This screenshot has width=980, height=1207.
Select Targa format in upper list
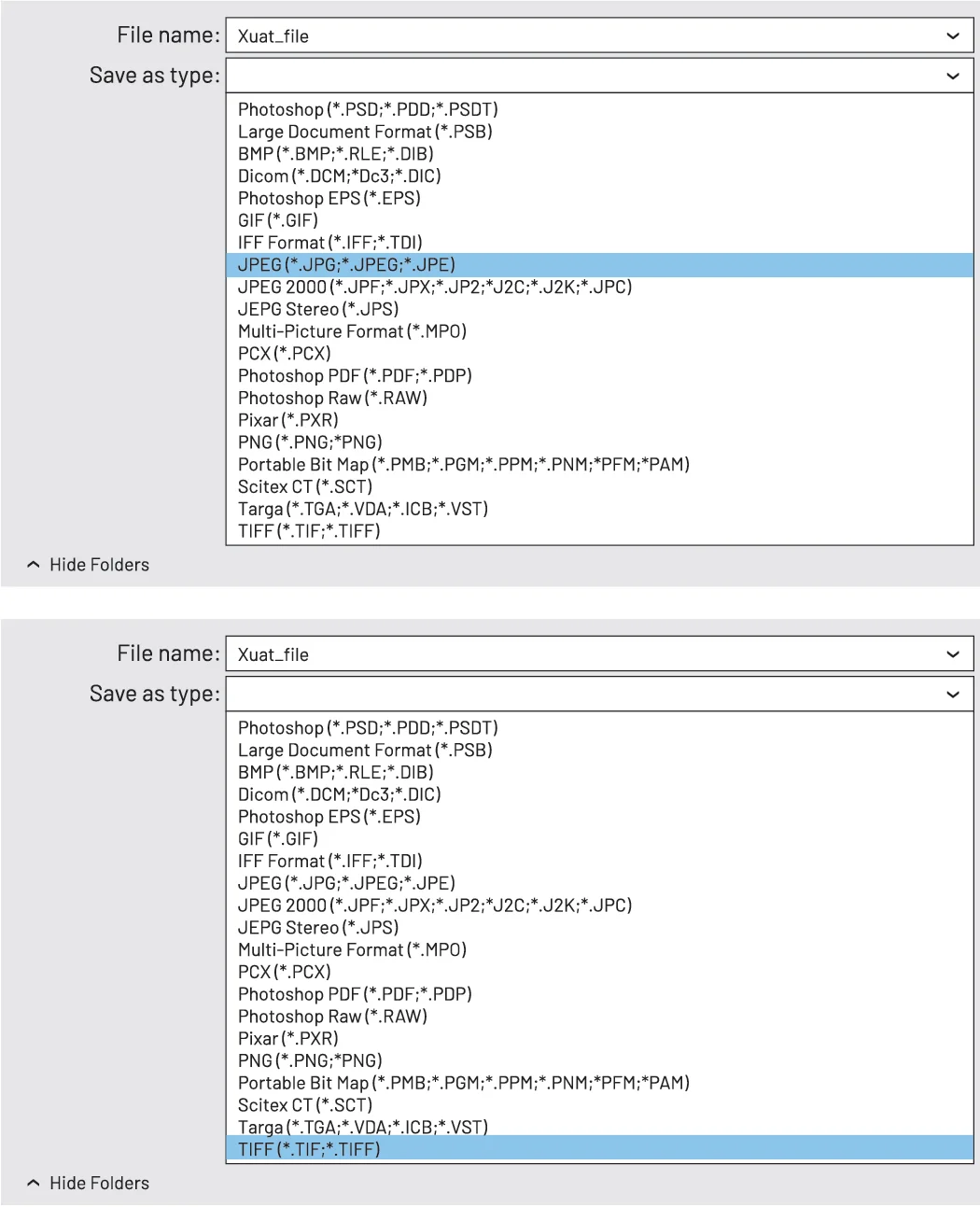pos(363,509)
